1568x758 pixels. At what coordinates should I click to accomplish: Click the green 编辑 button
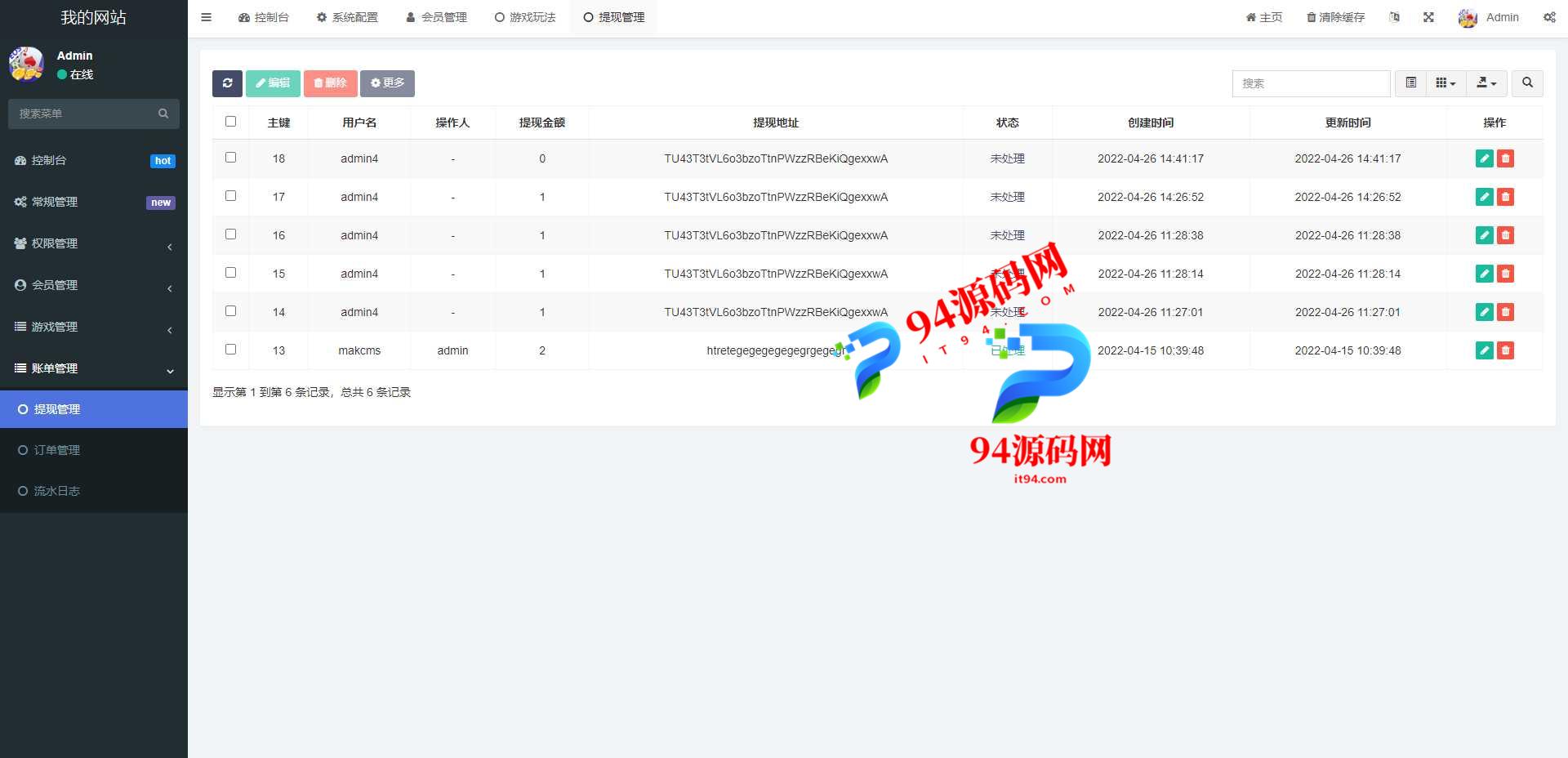point(273,83)
